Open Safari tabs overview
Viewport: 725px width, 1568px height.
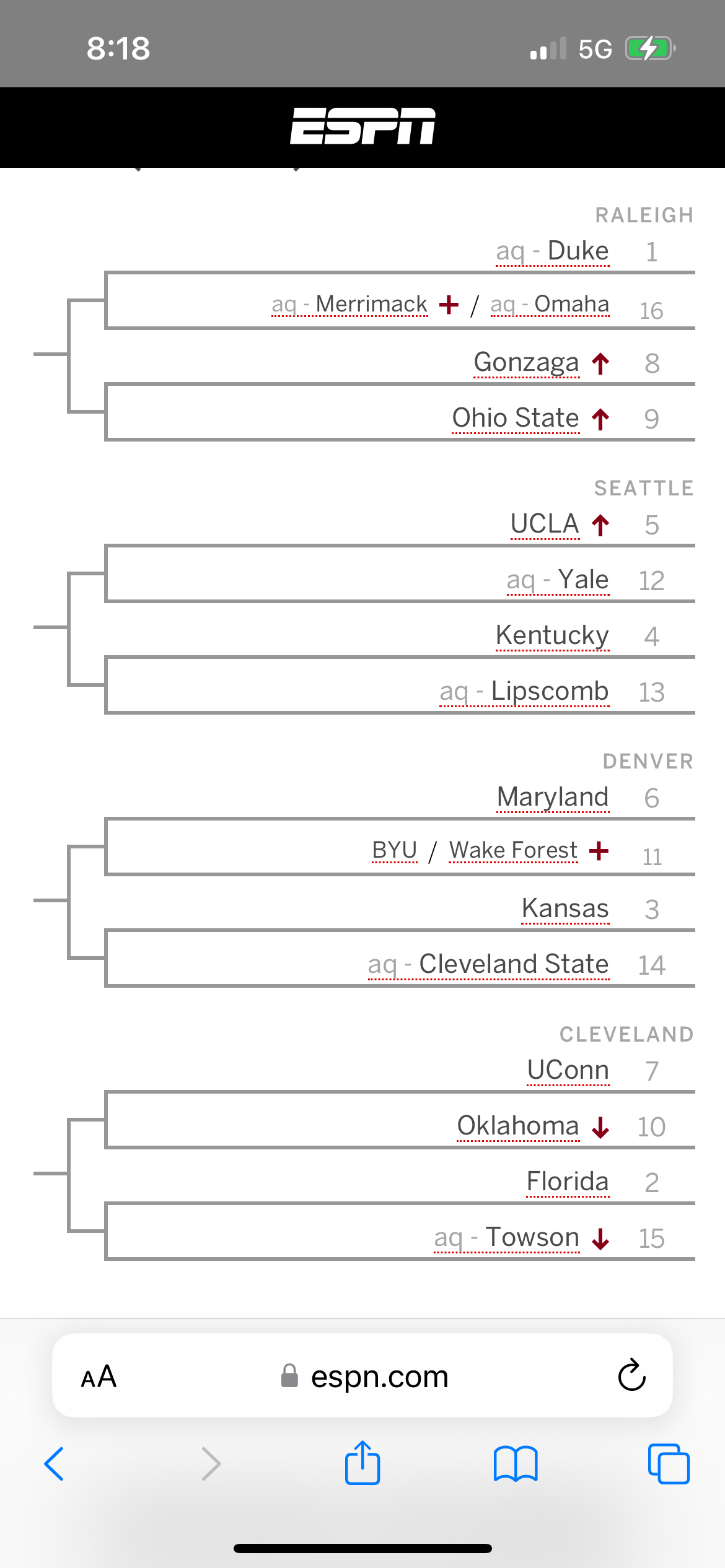[x=669, y=1464]
